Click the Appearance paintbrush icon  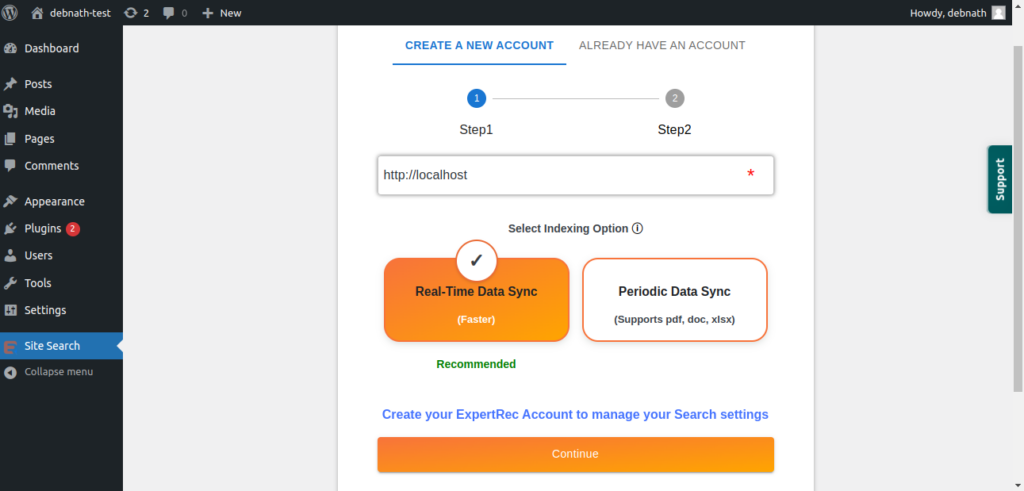click(11, 201)
